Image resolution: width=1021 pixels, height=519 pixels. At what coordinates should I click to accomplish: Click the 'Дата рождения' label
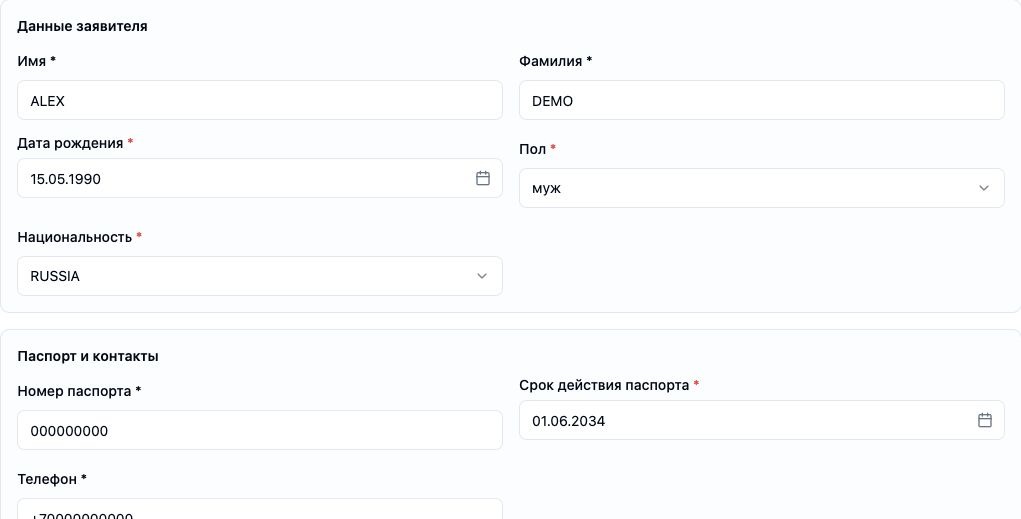tap(70, 143)
